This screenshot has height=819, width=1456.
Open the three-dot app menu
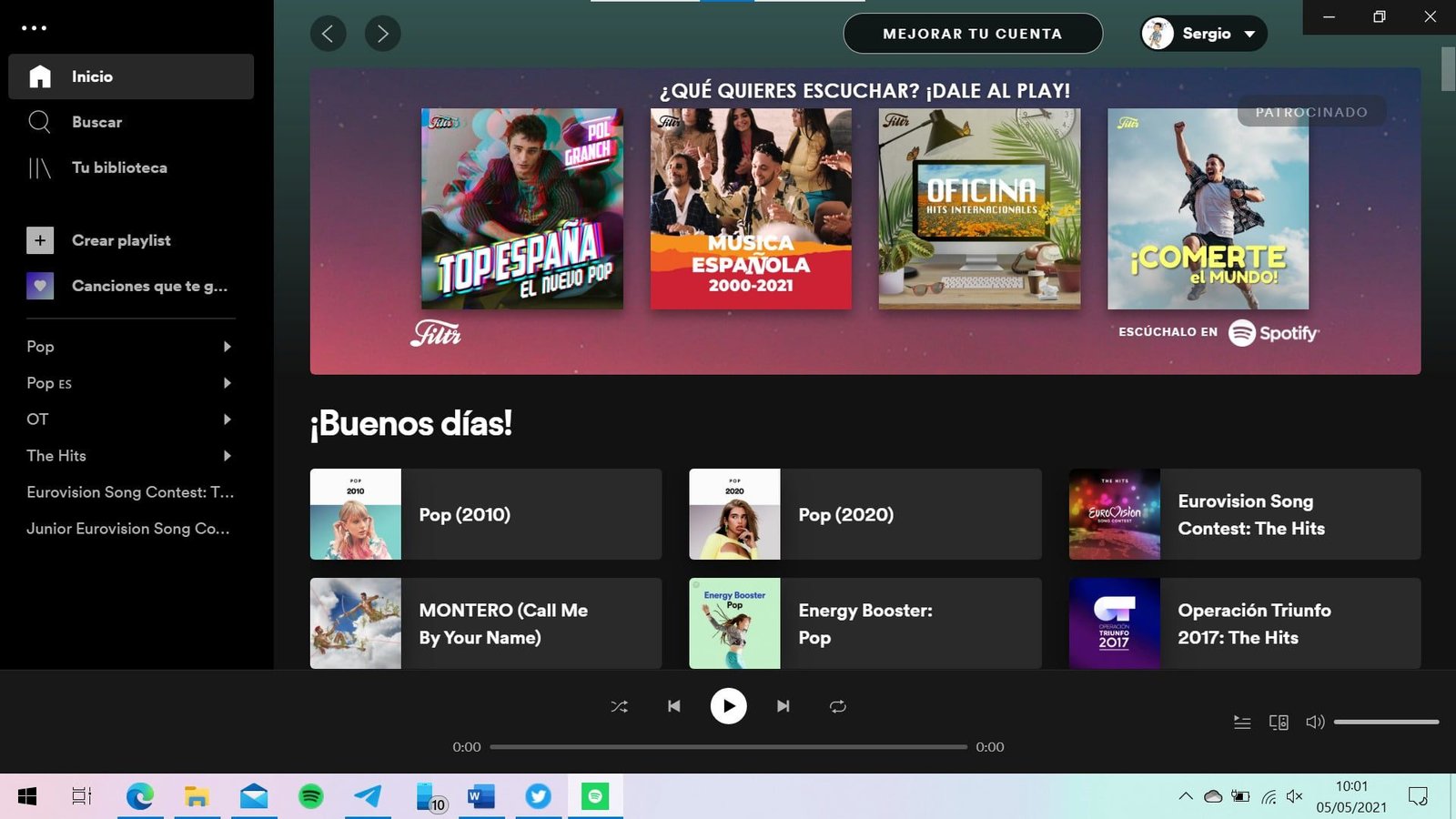pos(34,28)
